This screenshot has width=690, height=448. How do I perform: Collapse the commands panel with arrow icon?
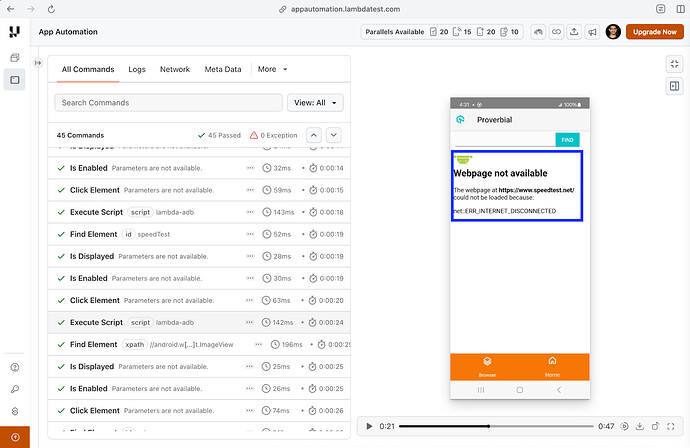pyautogui.click(x=37, y=63)
